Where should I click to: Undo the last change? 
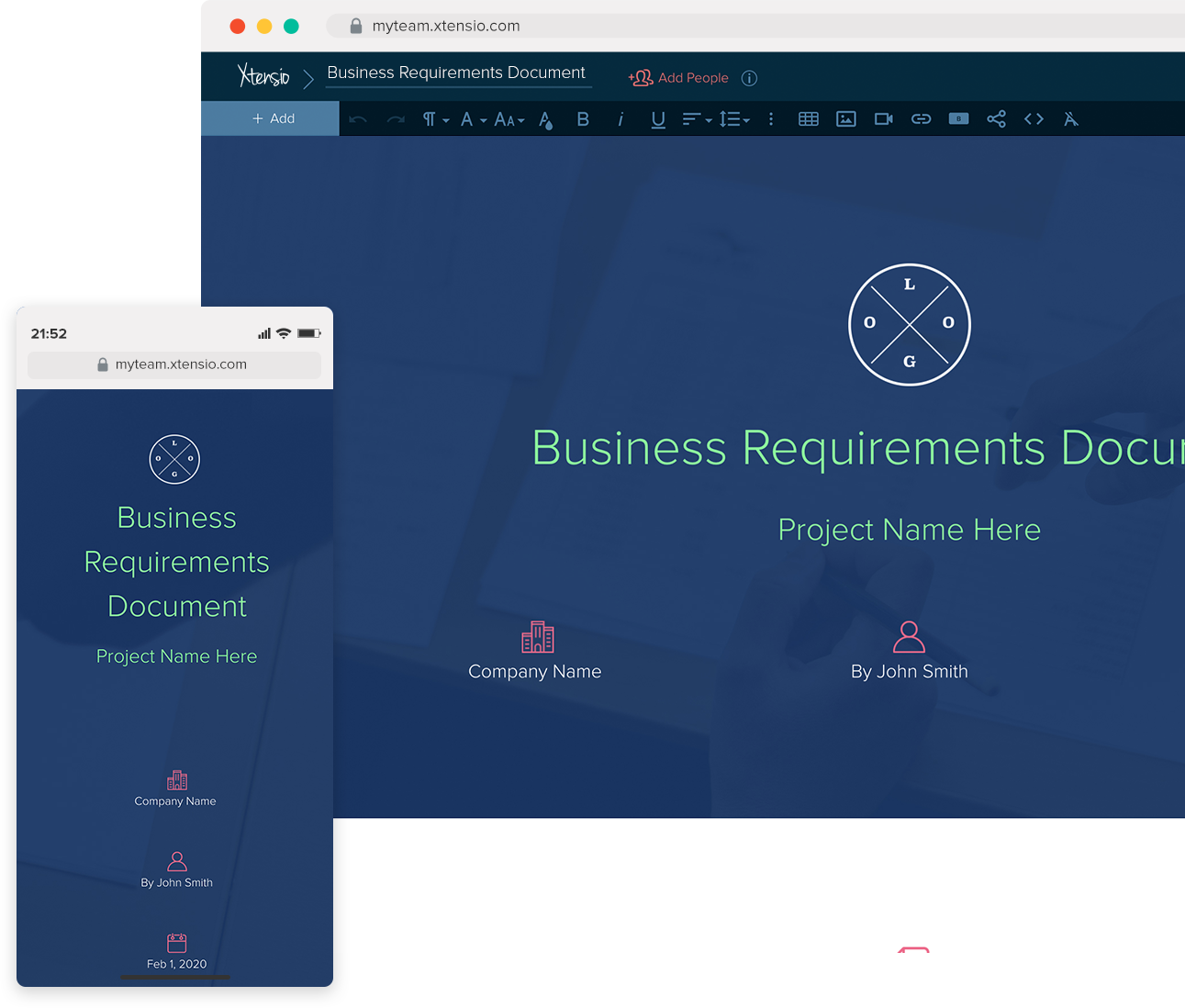(358, 118)
